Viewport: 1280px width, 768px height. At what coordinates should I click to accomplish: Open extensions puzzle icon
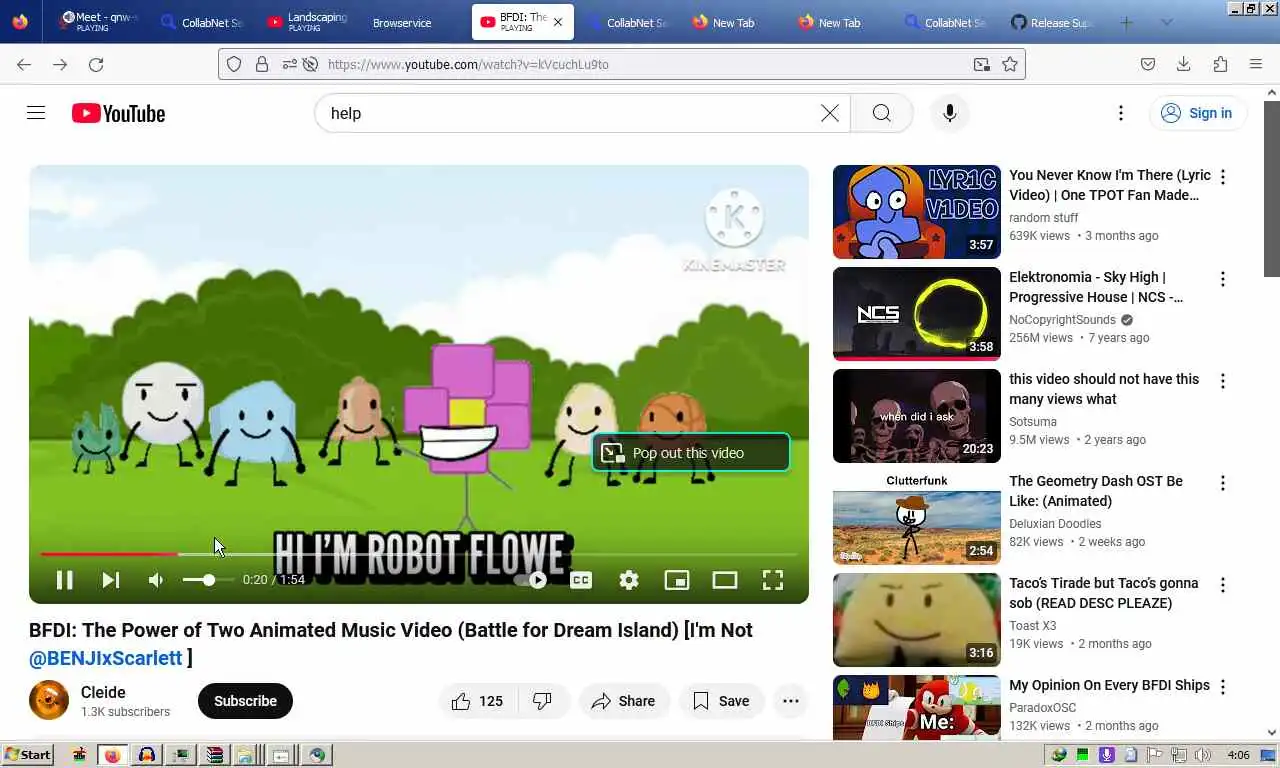(x=1220, y=64)
